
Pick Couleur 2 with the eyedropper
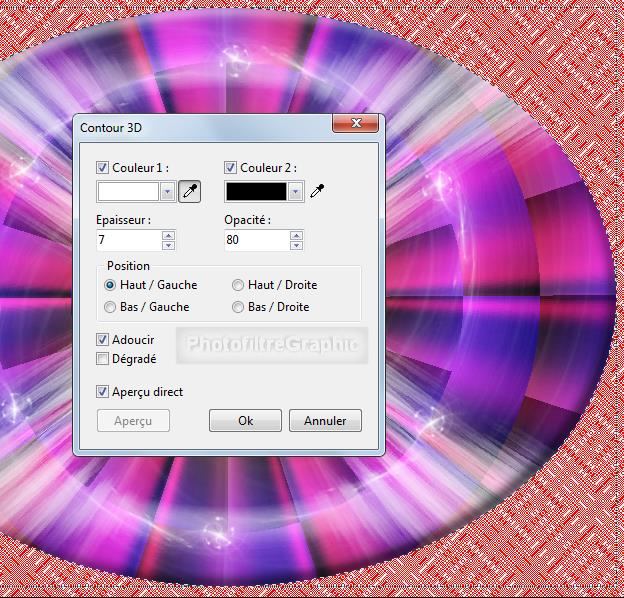coord(317,191)
